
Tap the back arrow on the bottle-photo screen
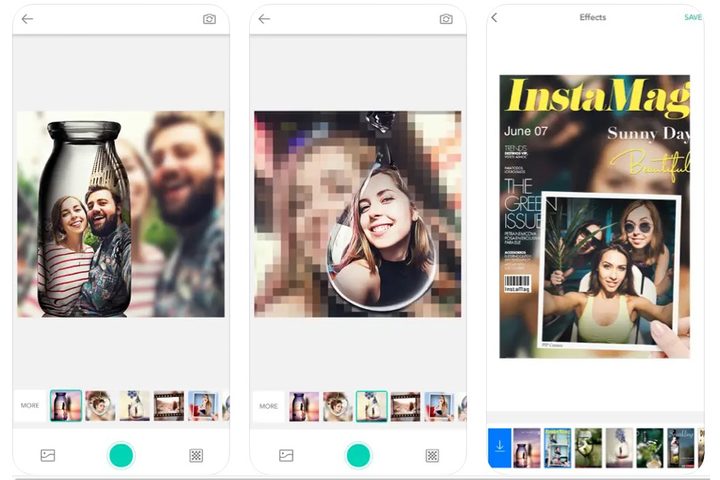tap(28, 19)
